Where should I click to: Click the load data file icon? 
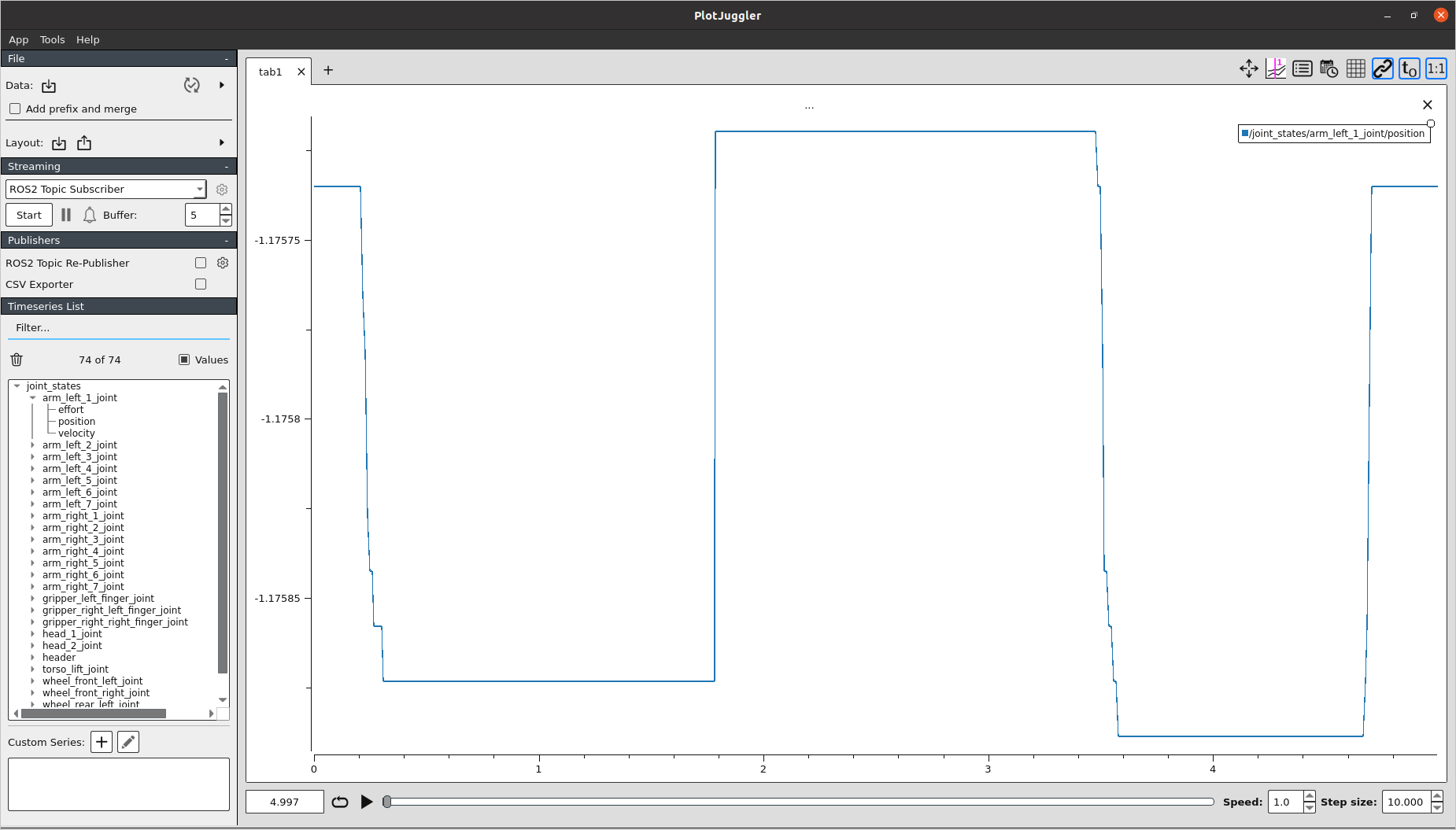(x=49, y=86)
